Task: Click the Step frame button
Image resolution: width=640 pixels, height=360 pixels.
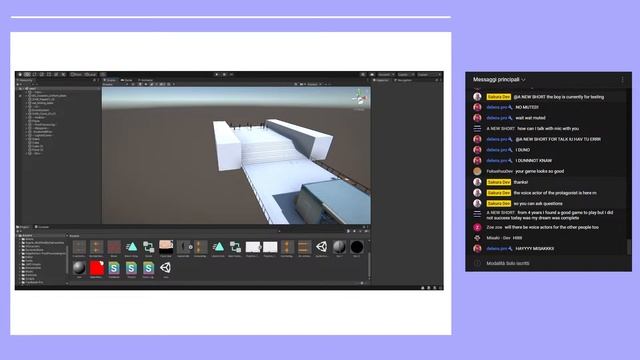Action: pos(231,75)
